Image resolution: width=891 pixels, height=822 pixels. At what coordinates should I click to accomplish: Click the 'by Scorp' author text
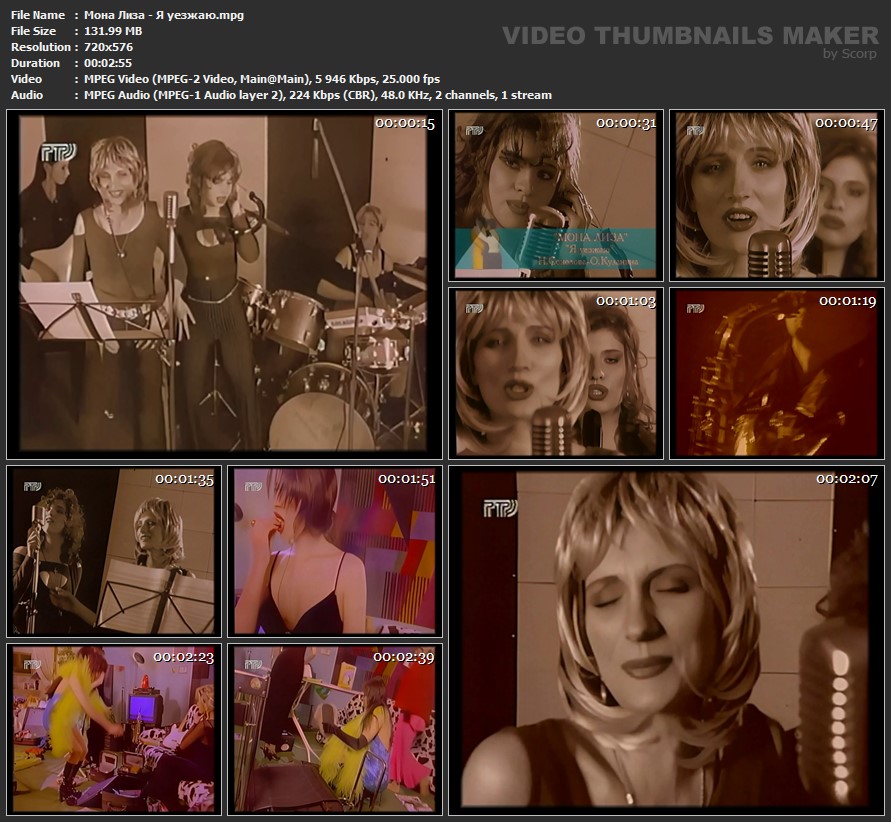click(849, 54)
